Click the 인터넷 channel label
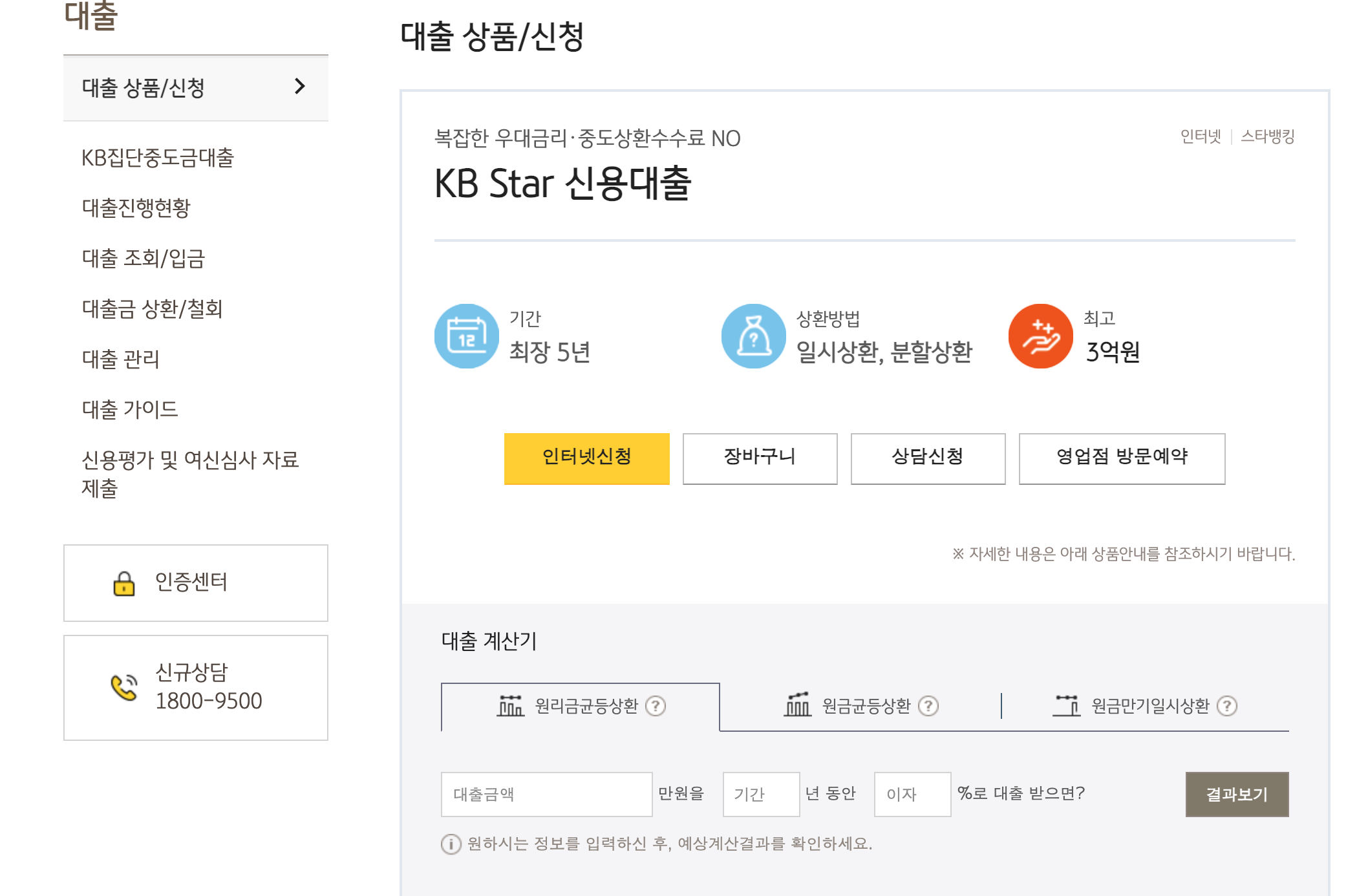The width and height of the screenshot is (1368, 896). click(x=1201, y=136)
